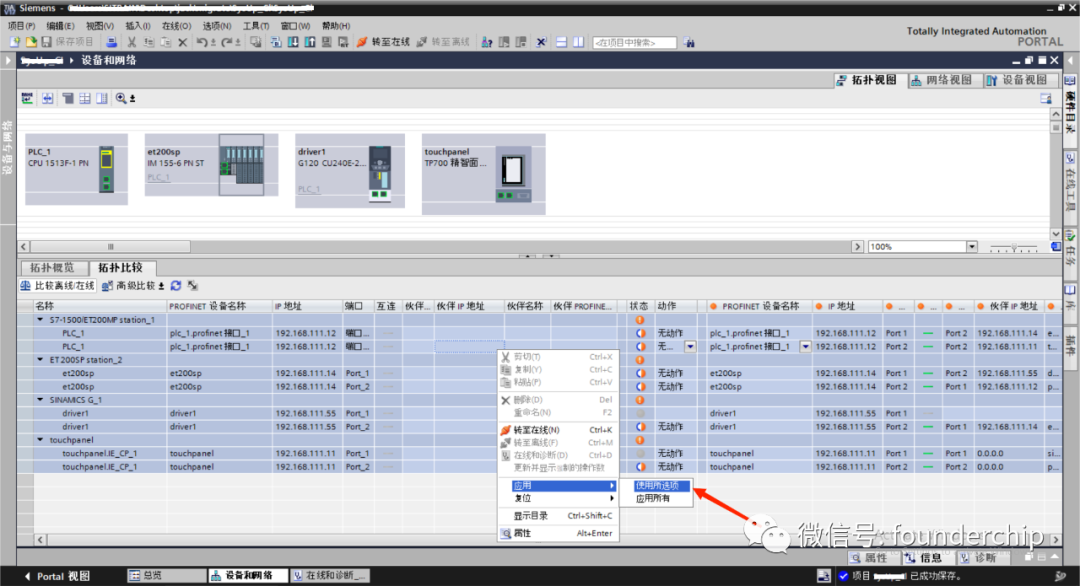
Task: Select touchpanel TP700 device block
Action: click(484, 174)
